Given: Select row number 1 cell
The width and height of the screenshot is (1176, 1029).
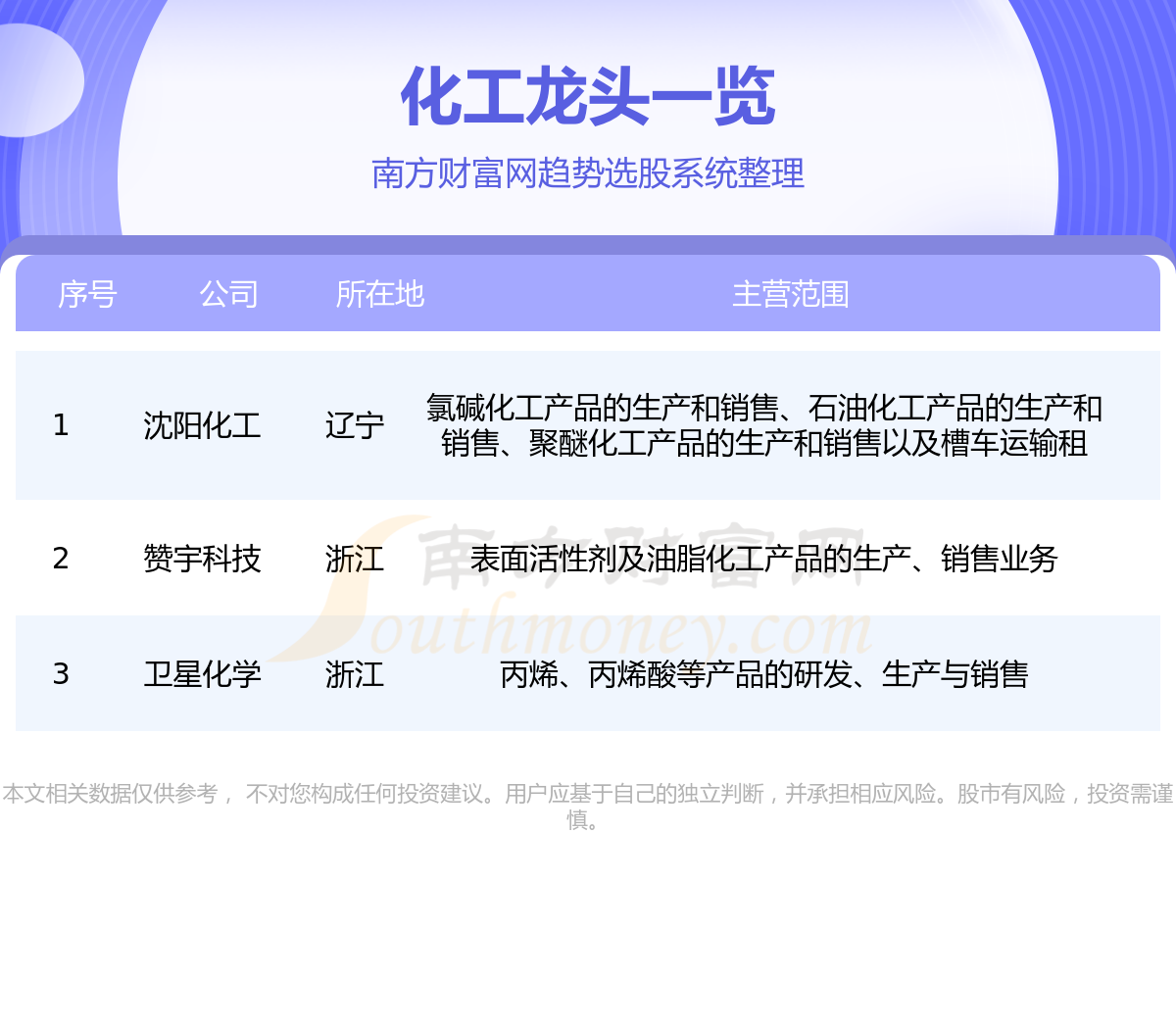Looking at the screenshot, I should (61, 425).
